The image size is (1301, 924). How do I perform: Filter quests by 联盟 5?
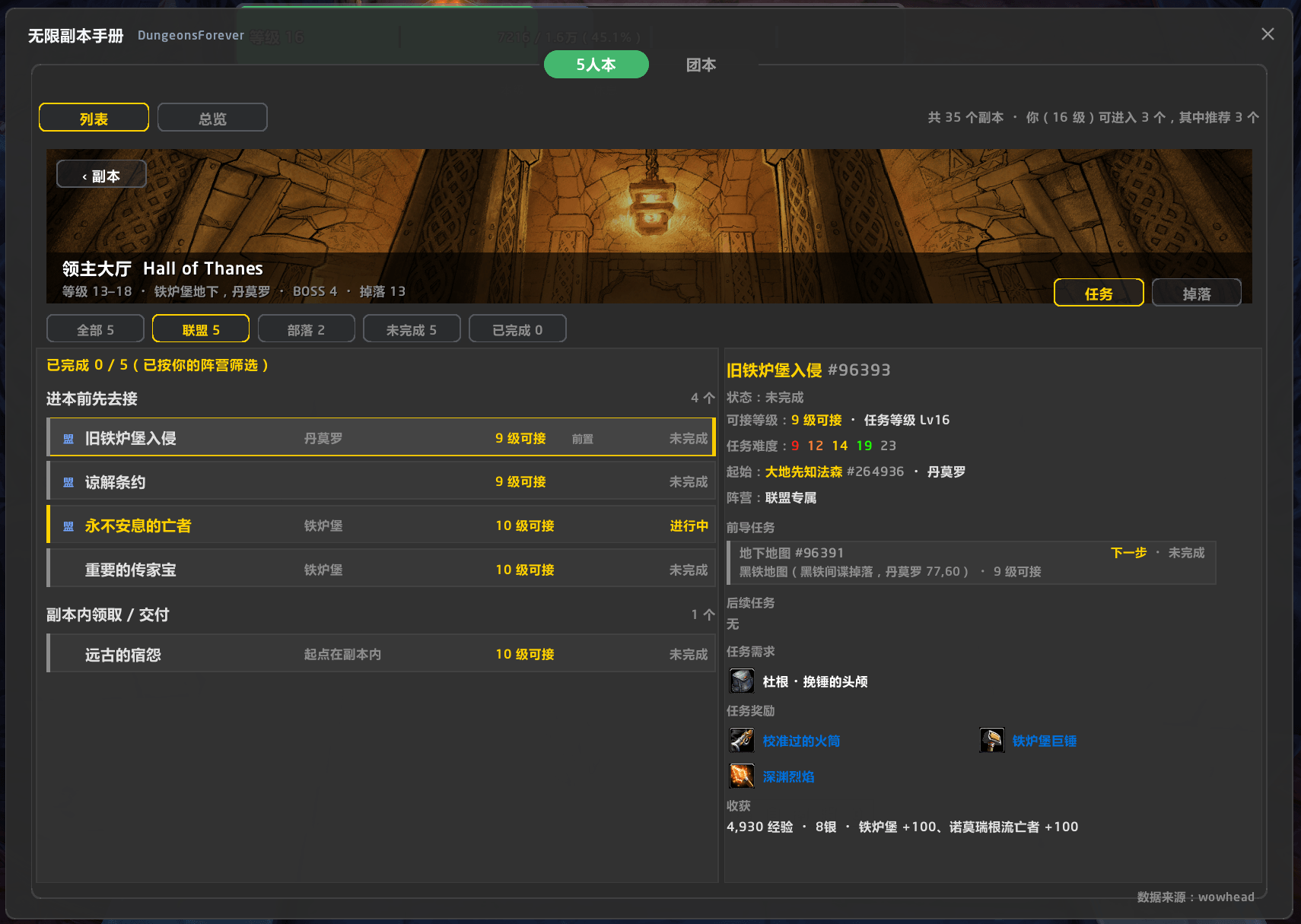pyautogui.click(x=201, y=329)
